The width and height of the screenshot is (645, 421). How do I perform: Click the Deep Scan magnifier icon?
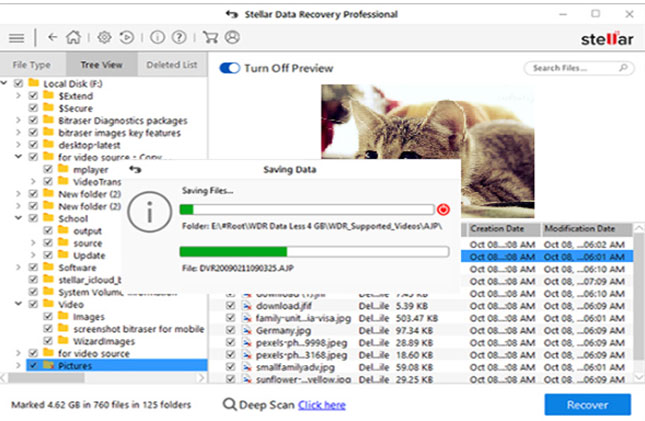[x=230, y=405]
